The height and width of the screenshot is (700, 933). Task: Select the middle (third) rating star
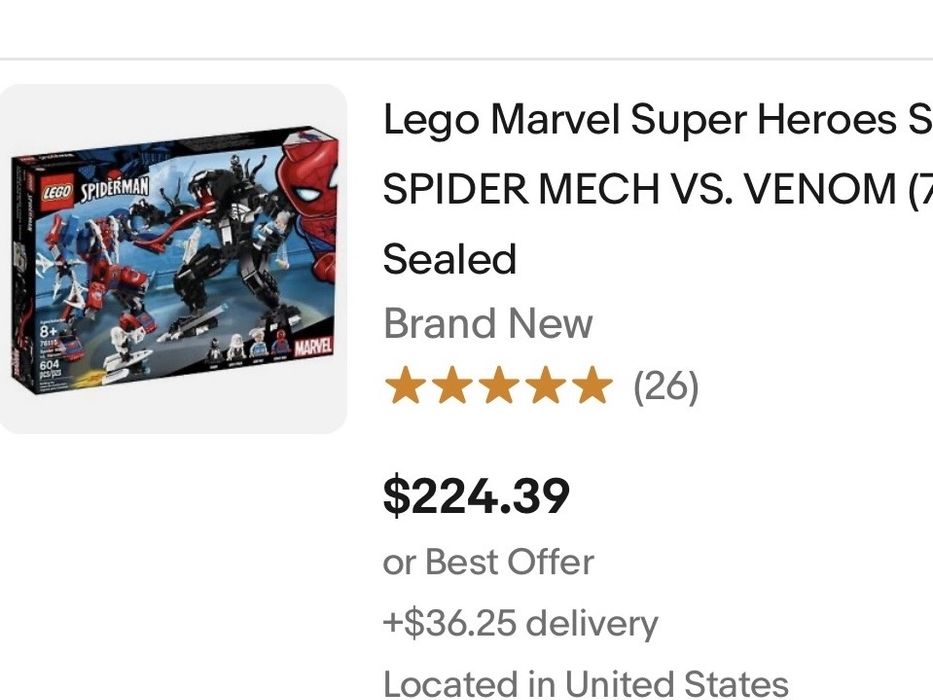[x=497, y=385]
